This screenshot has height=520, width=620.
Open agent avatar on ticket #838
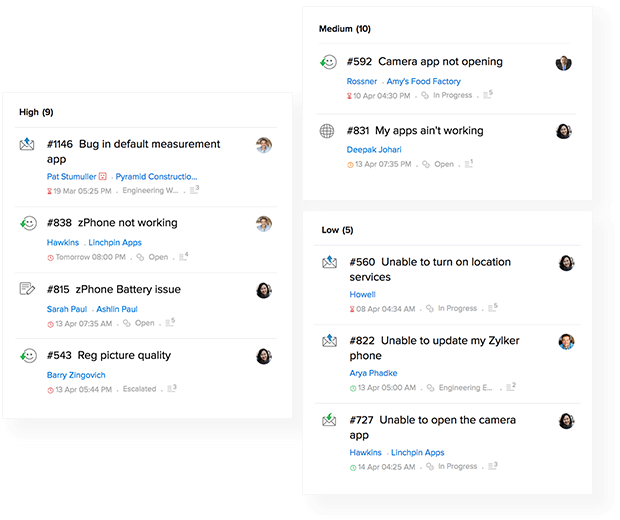tap(264, 224)
